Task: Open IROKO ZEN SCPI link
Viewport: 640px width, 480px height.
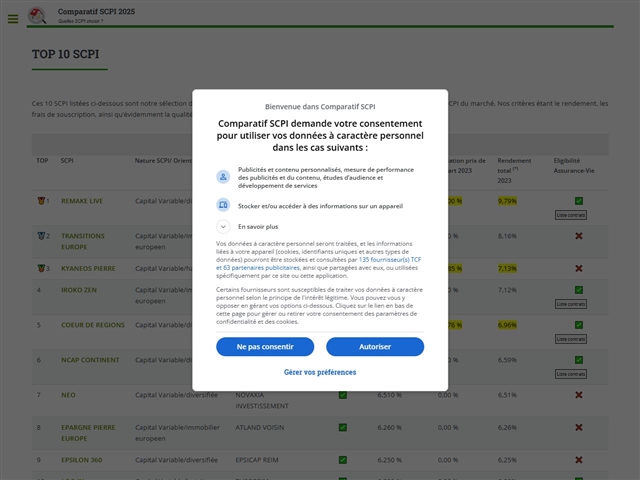Action: [79, 290]
